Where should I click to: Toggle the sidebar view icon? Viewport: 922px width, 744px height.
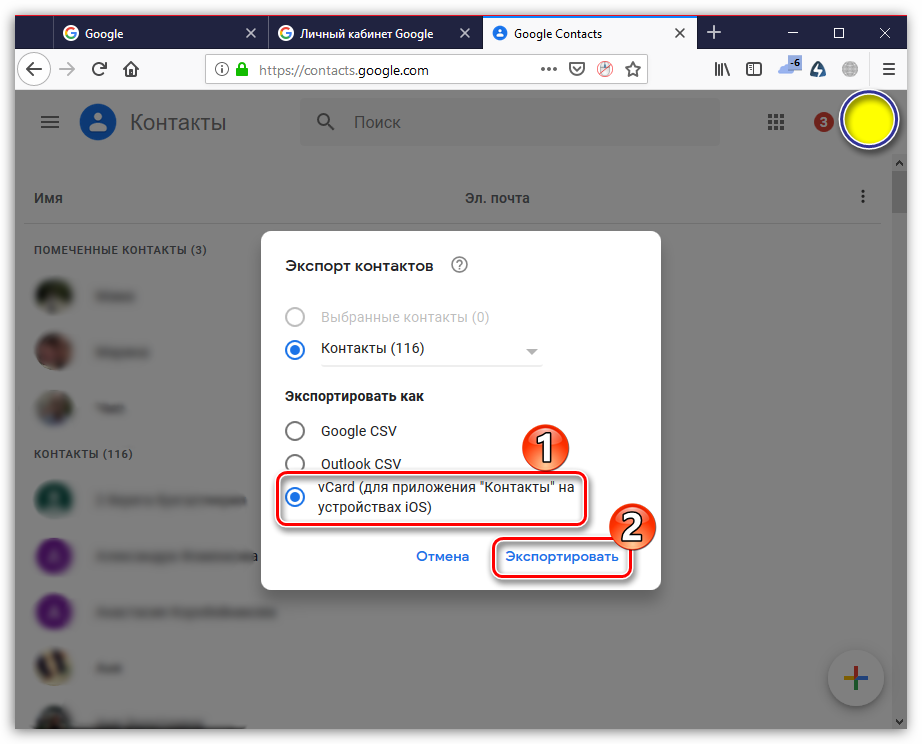(753, 69)
